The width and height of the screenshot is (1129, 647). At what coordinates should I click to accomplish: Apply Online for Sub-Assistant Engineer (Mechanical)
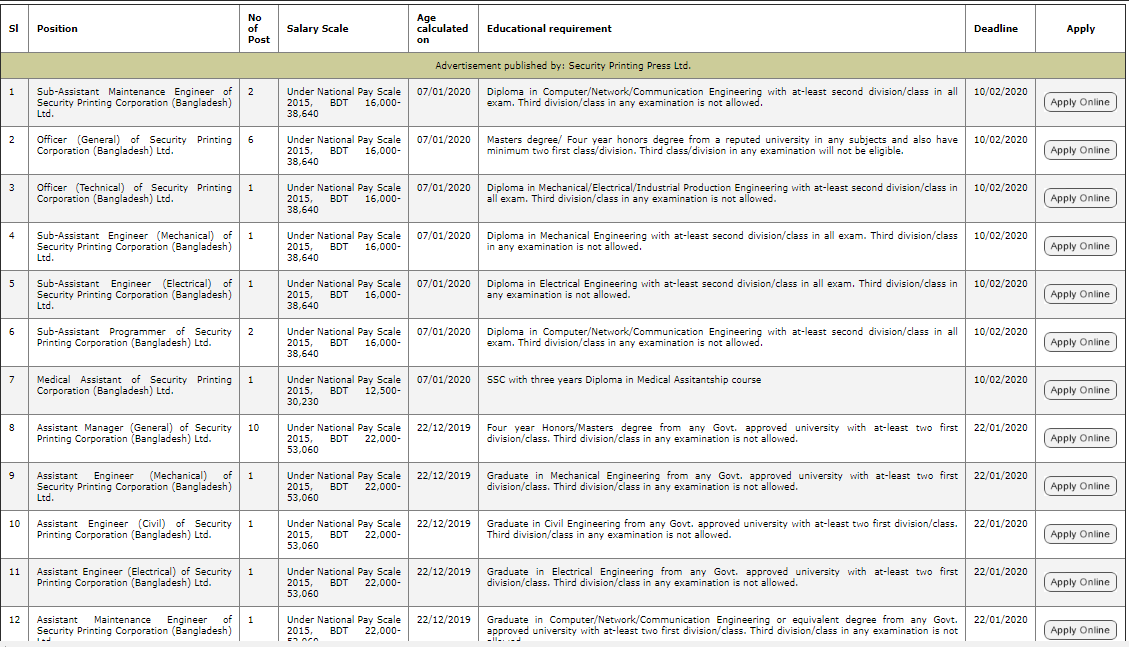pos(1080,246)
